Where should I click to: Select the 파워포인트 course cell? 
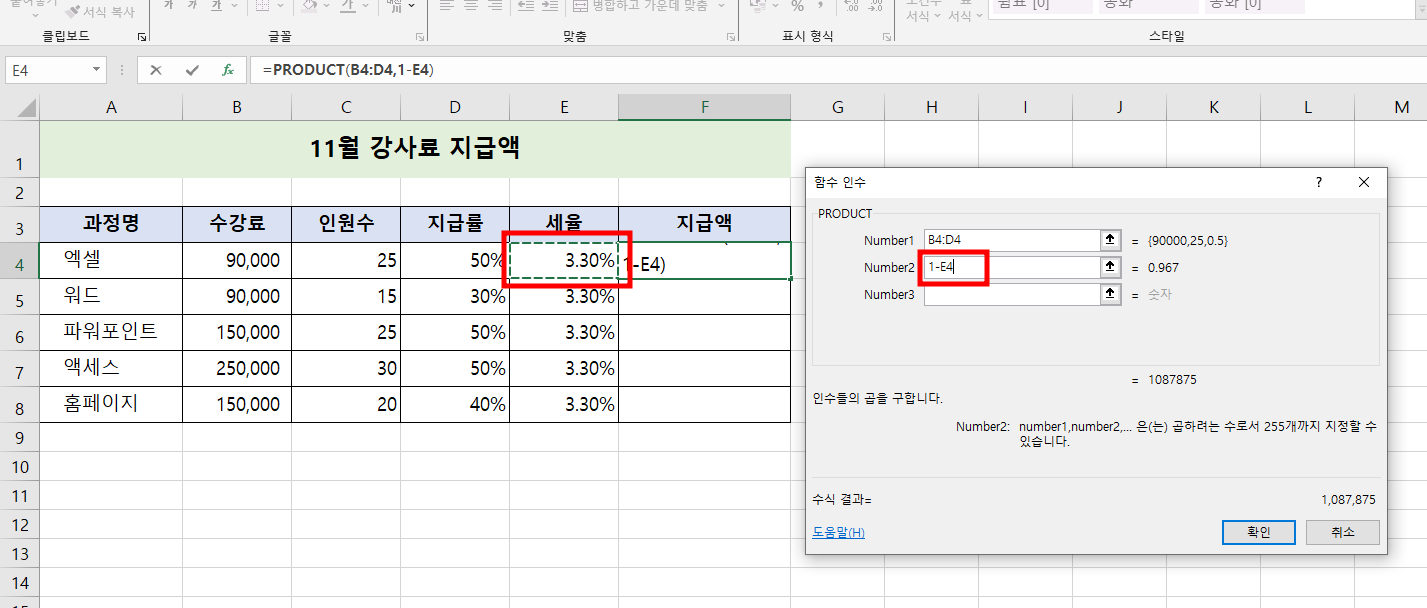111,332
